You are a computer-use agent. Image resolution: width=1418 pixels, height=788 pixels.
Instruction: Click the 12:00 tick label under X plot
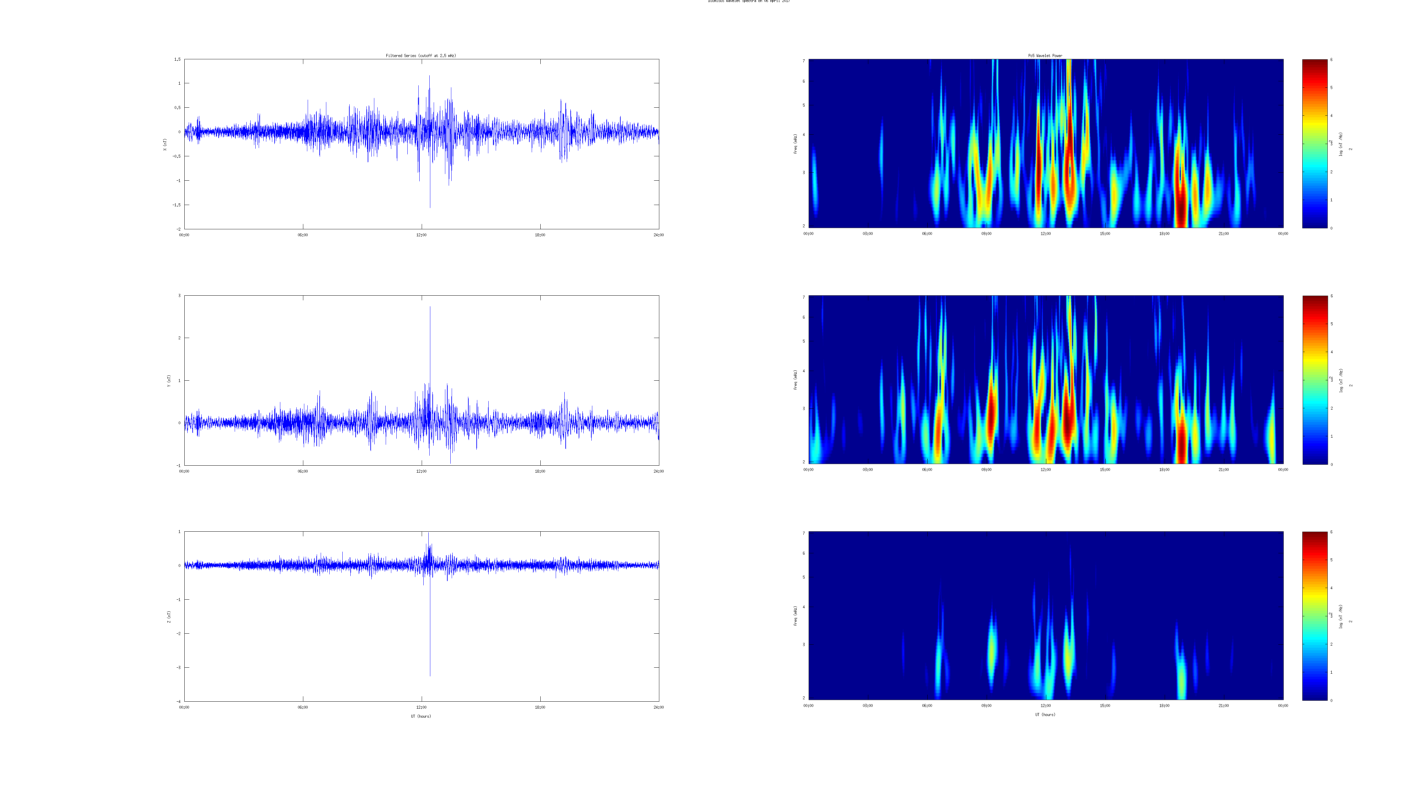(421, 235)
